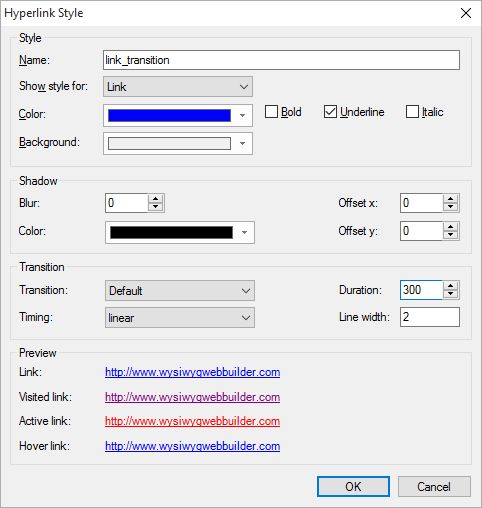Increase the Offset x value
This screenshot has height=508, width=482.
coord(450,199)
